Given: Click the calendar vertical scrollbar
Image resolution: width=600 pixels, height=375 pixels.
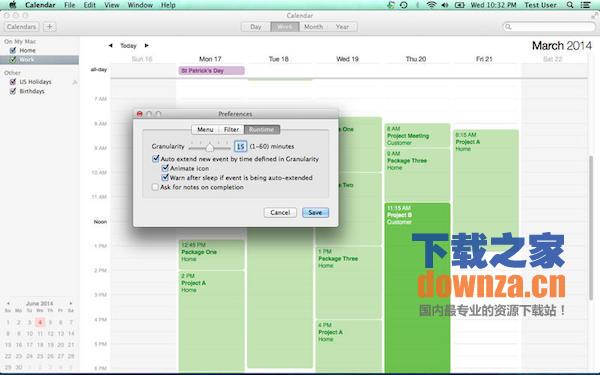Looking at the screenshot, I should (x=591, y=227).
